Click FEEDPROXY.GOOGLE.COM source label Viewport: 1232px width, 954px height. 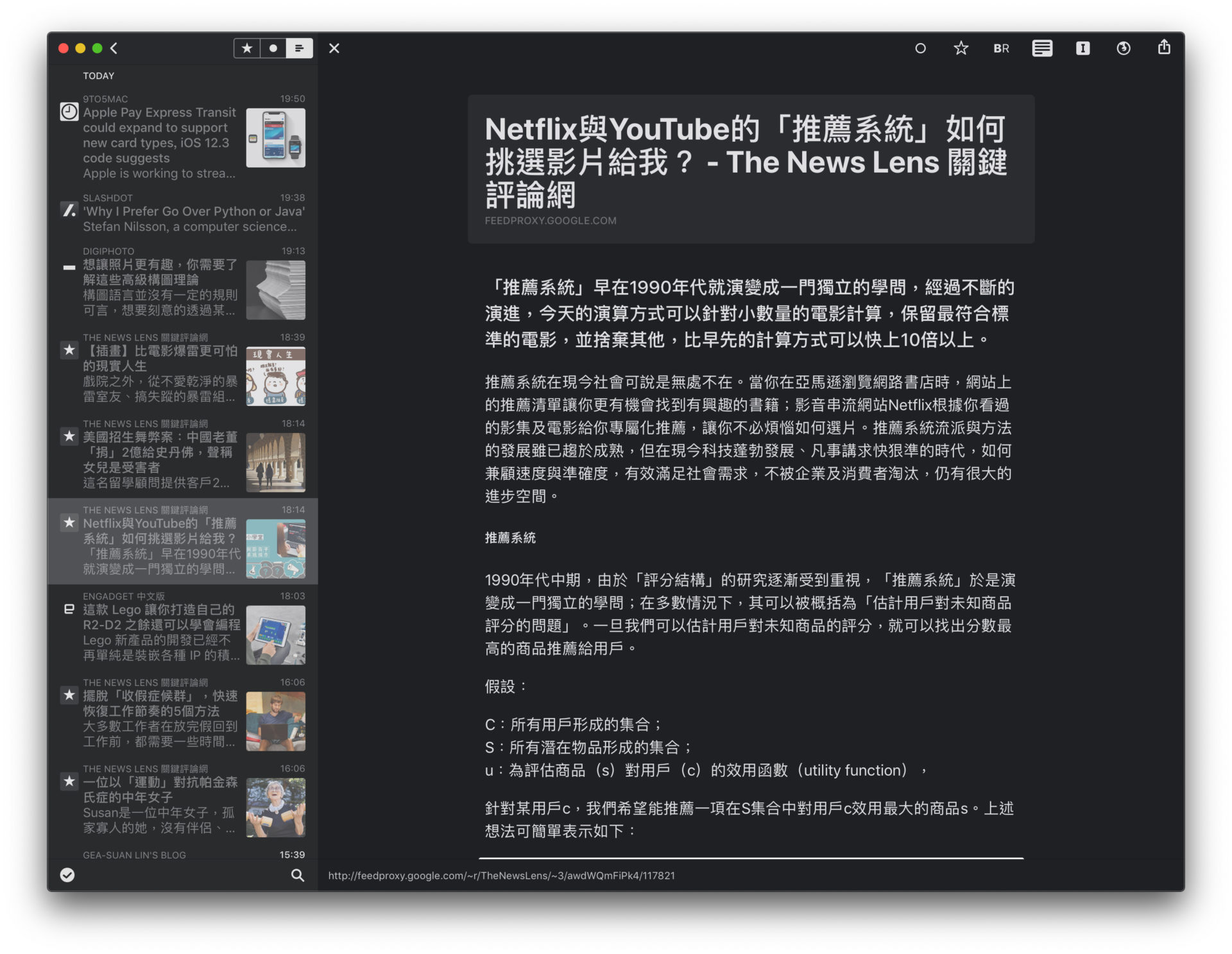tap(551, 221)
